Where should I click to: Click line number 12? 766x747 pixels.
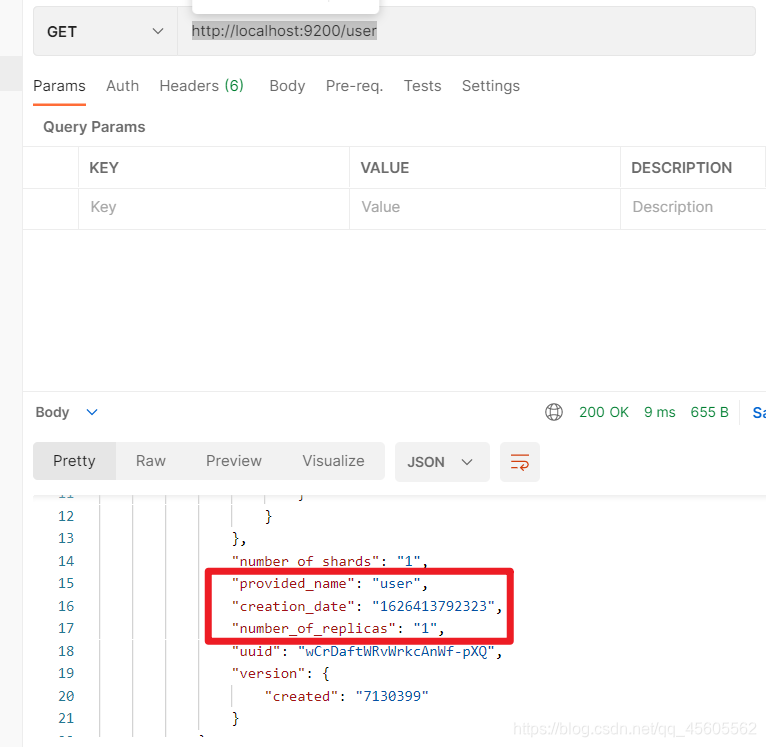pos(66,516)
